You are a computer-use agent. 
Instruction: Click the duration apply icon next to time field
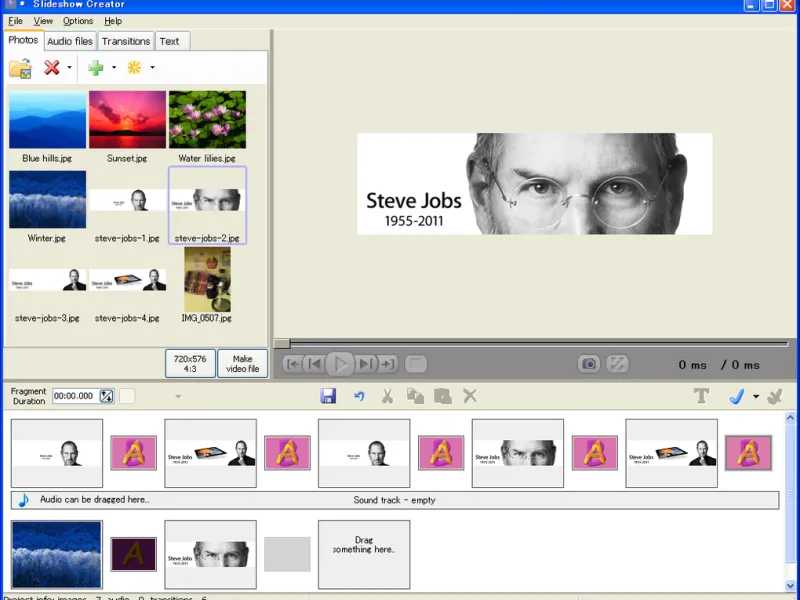(107, 396)
